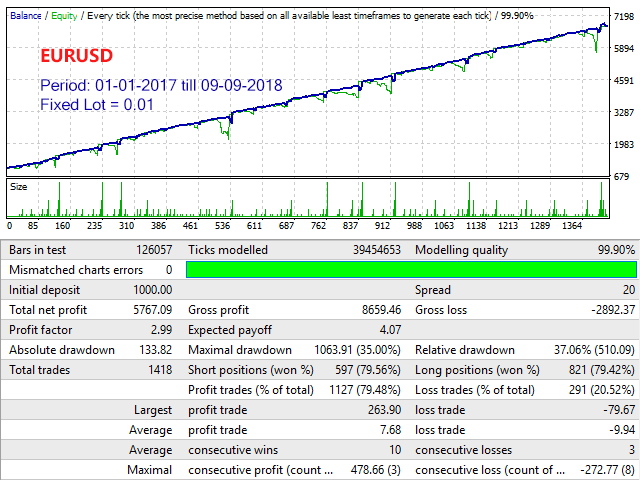Image resolution: width=640 pixels, height=480 pixels.
Task: Click the 'Absolute drawdown' label
Action: coord(62,350)
